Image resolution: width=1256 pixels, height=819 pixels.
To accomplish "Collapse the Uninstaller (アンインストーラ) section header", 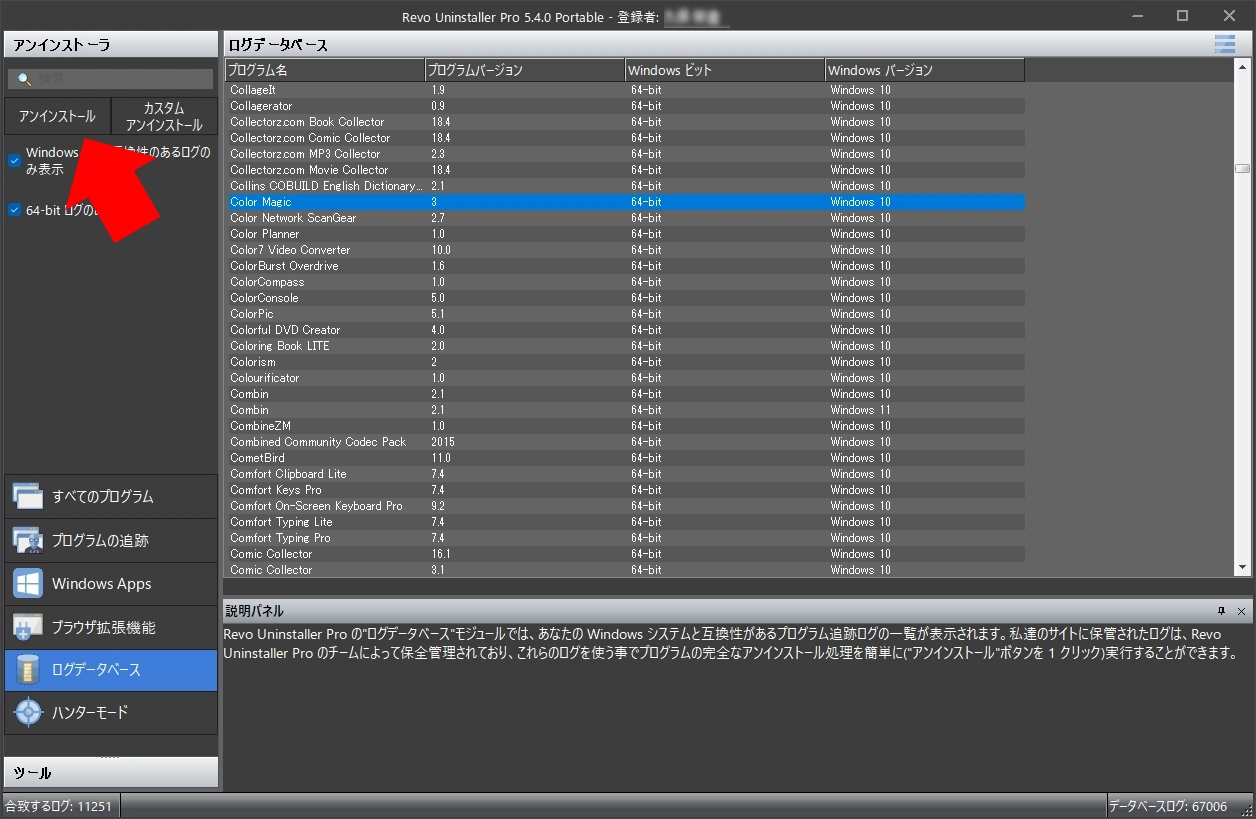I will (111, 45).
